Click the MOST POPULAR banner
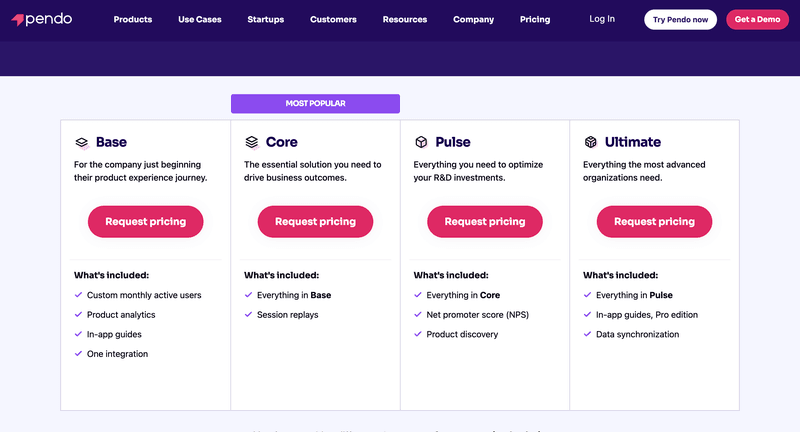The image size is (800, 432). point(315,104)
